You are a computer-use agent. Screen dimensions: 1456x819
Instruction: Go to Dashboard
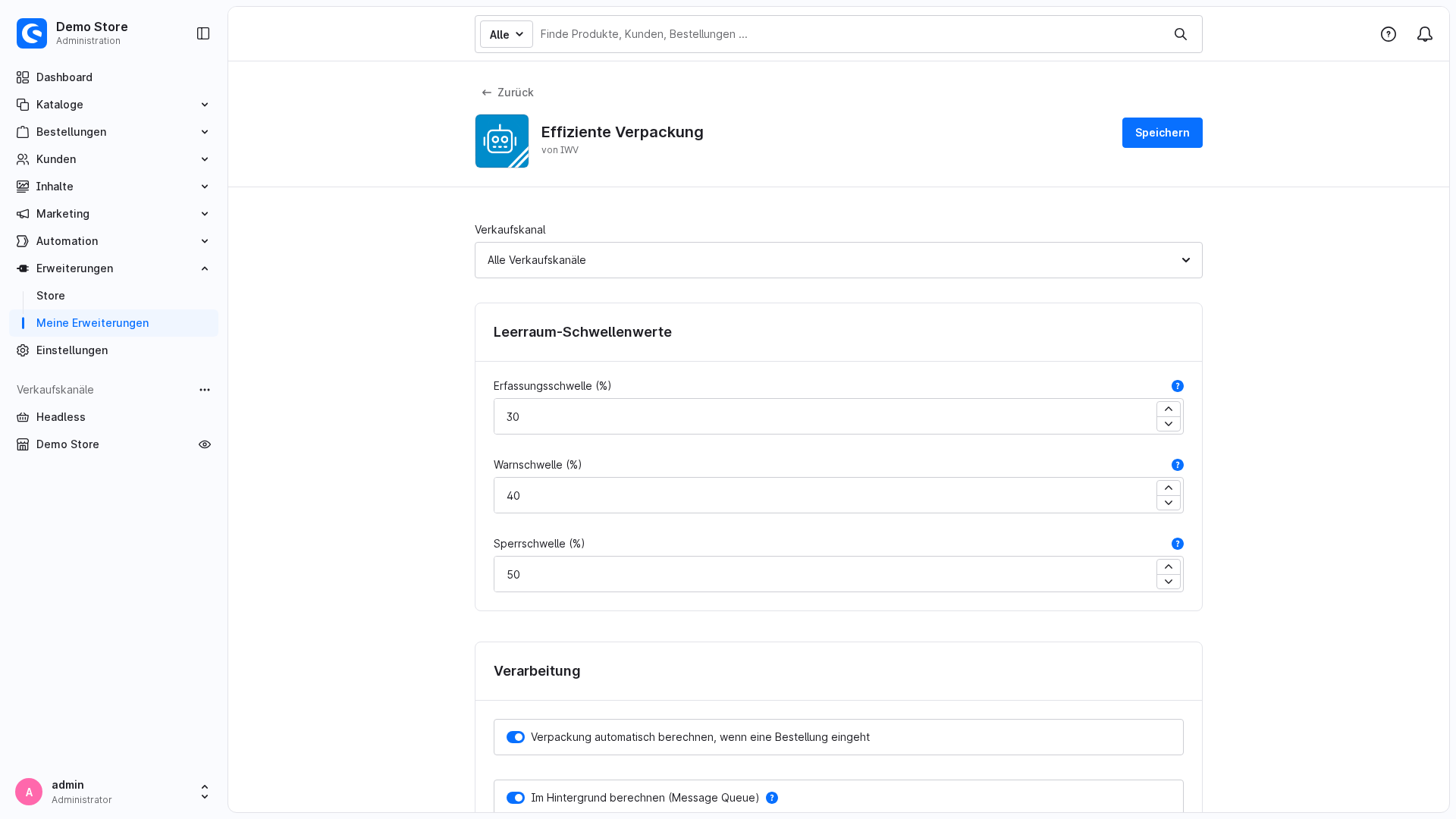click(114, 77)
